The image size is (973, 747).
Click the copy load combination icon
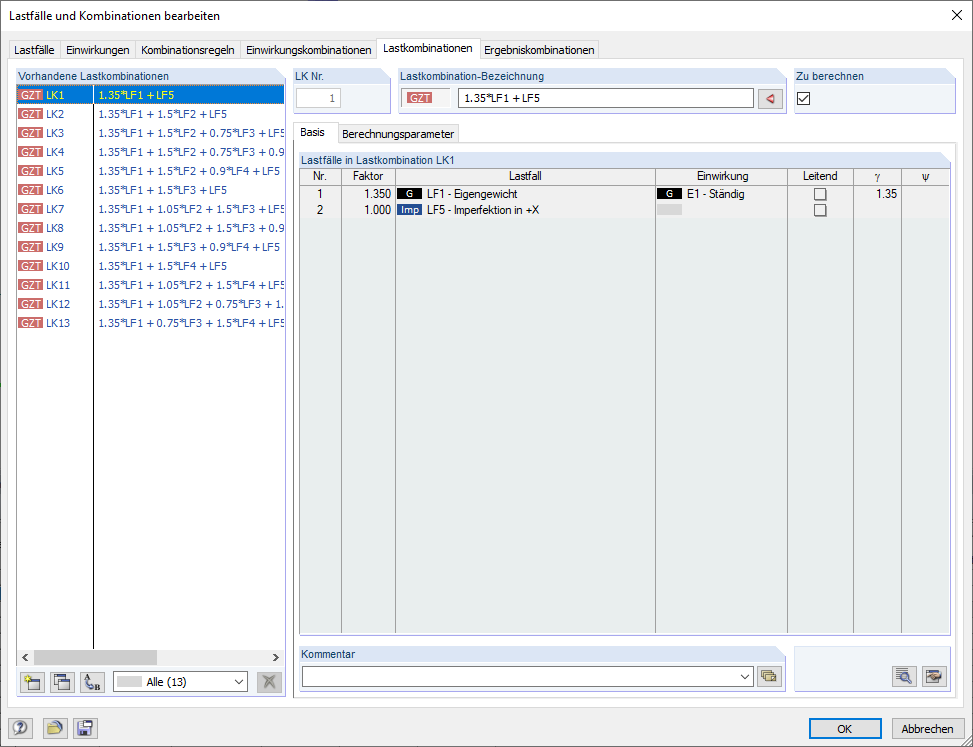pos(61,681)
